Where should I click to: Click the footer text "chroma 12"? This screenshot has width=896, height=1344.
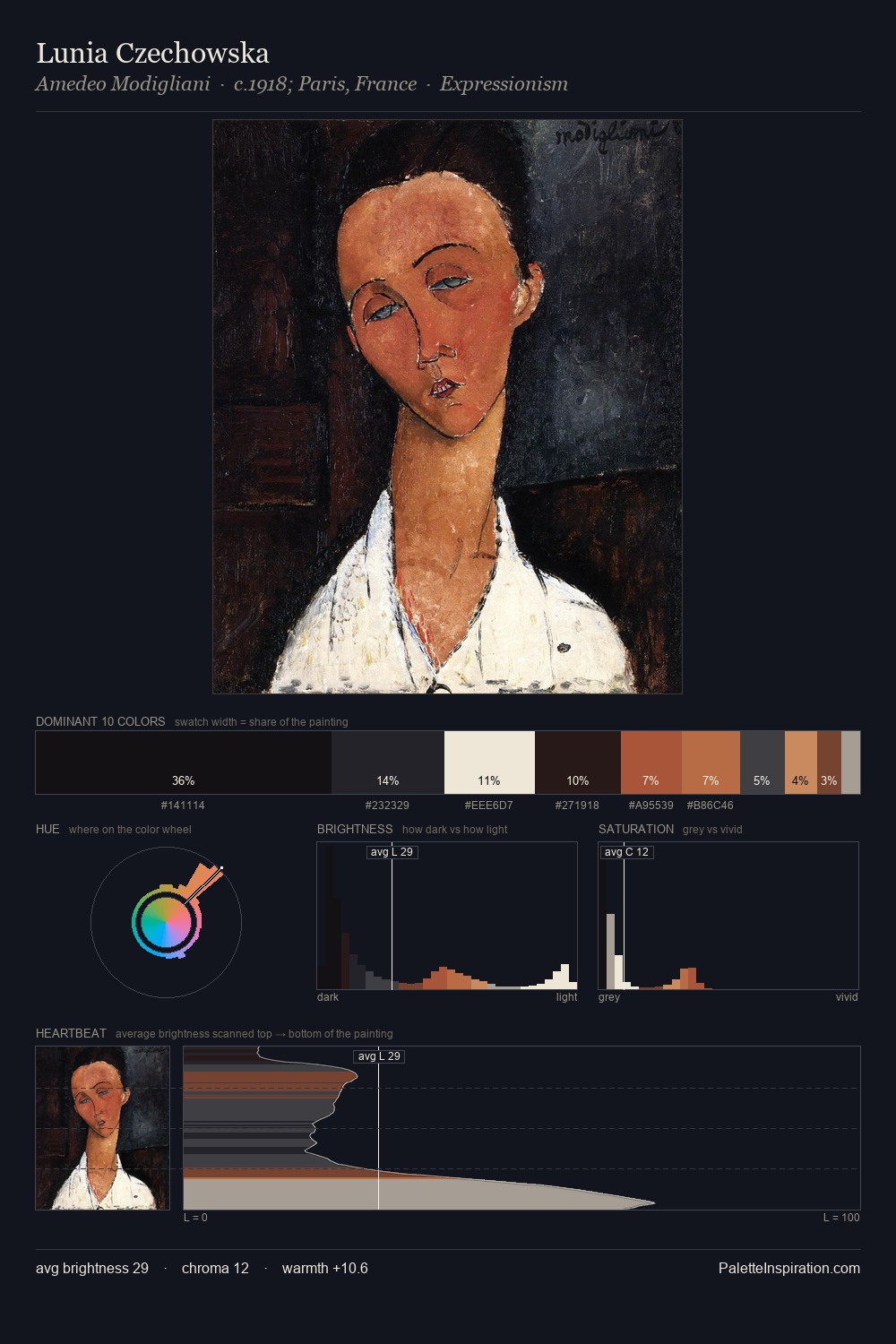click(x=215, y=1269)
